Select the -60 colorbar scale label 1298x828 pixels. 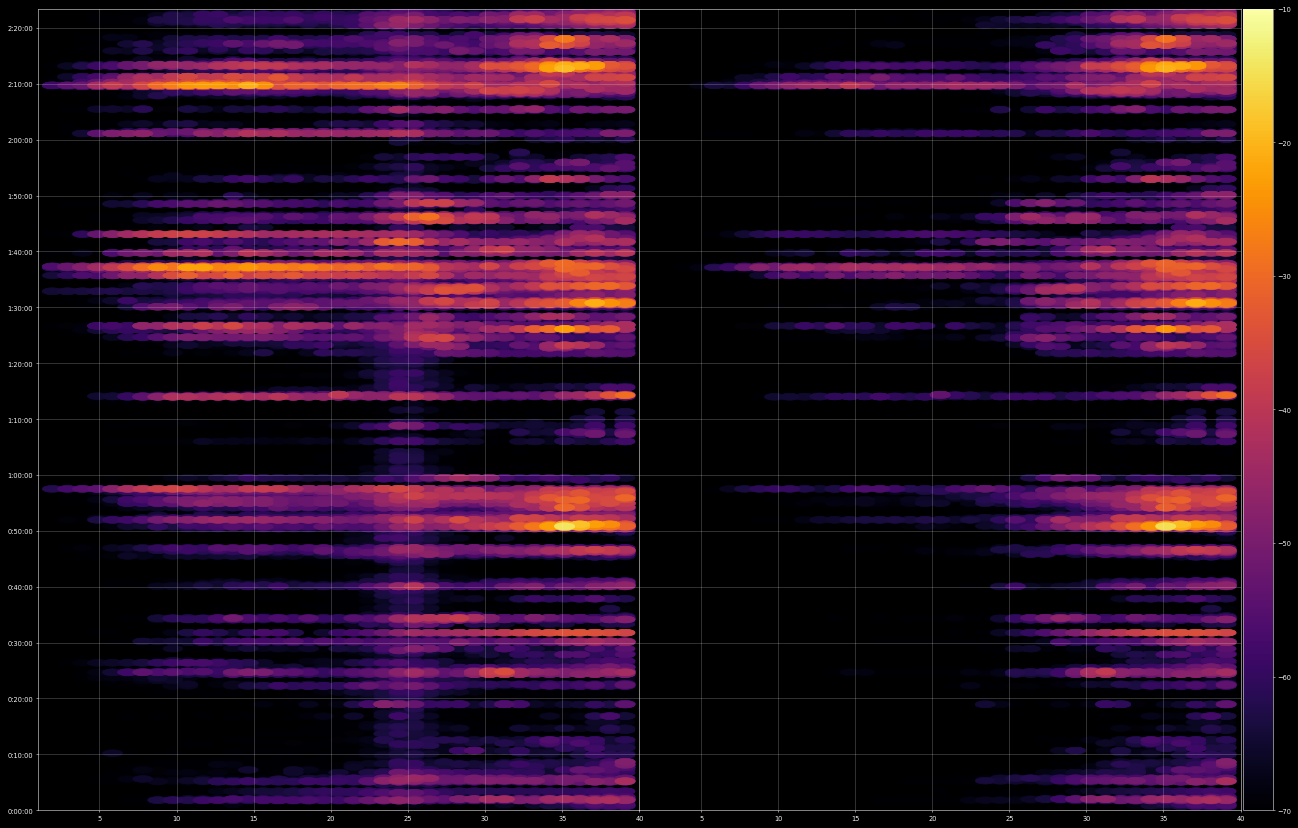coord(1283,677)
